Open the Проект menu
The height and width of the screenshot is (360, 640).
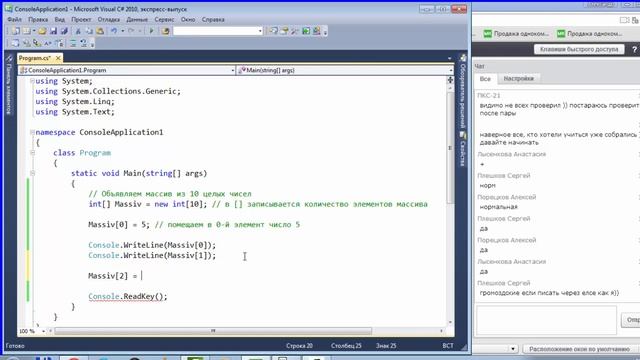pyautogui.click(x=81, y=20)
